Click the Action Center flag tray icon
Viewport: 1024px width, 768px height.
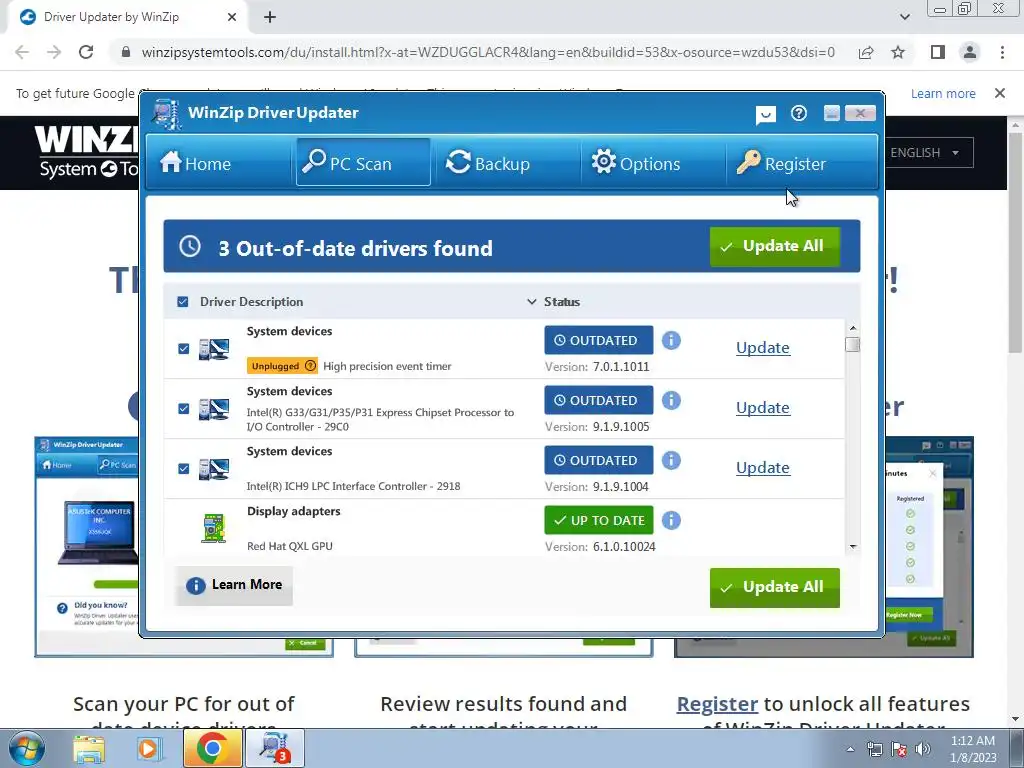899,749
